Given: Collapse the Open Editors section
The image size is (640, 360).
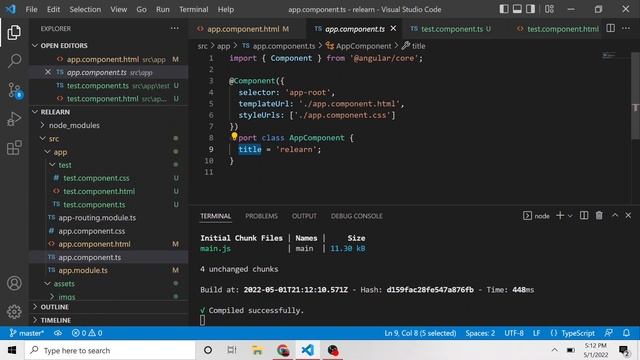Looking at the screenshot, I should pyautogui.click(x=35, y=45).
